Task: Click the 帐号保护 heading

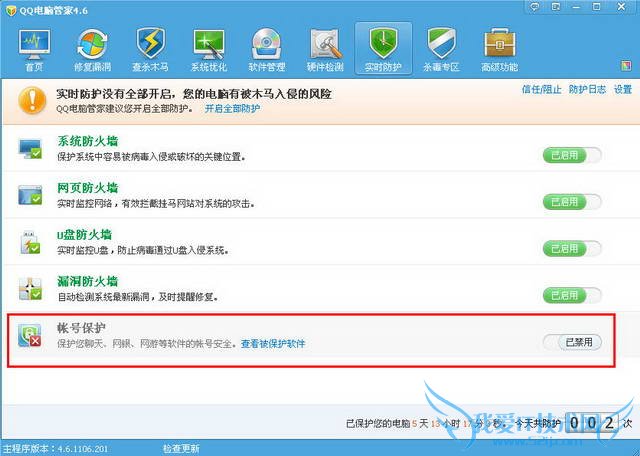Action: coord(81,328)
